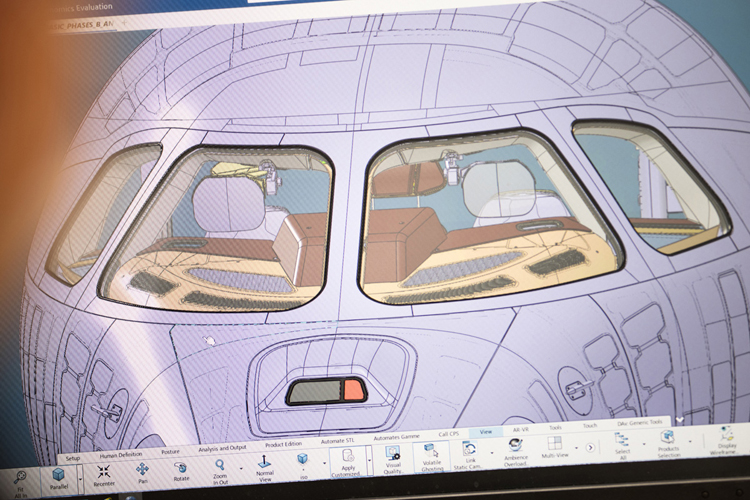The height and width of the screenshot is (500, 750).
Task: Open Ambience Overload tool
Action: tap(515, 445)
